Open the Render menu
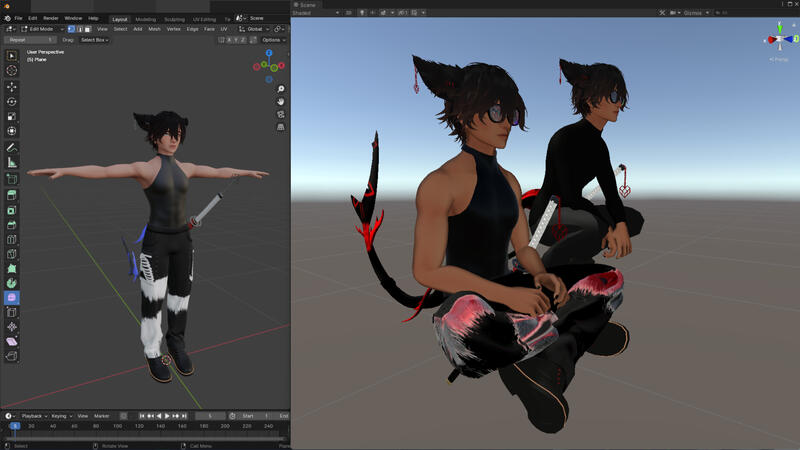The image size is (800, 450). coord(50,18)
